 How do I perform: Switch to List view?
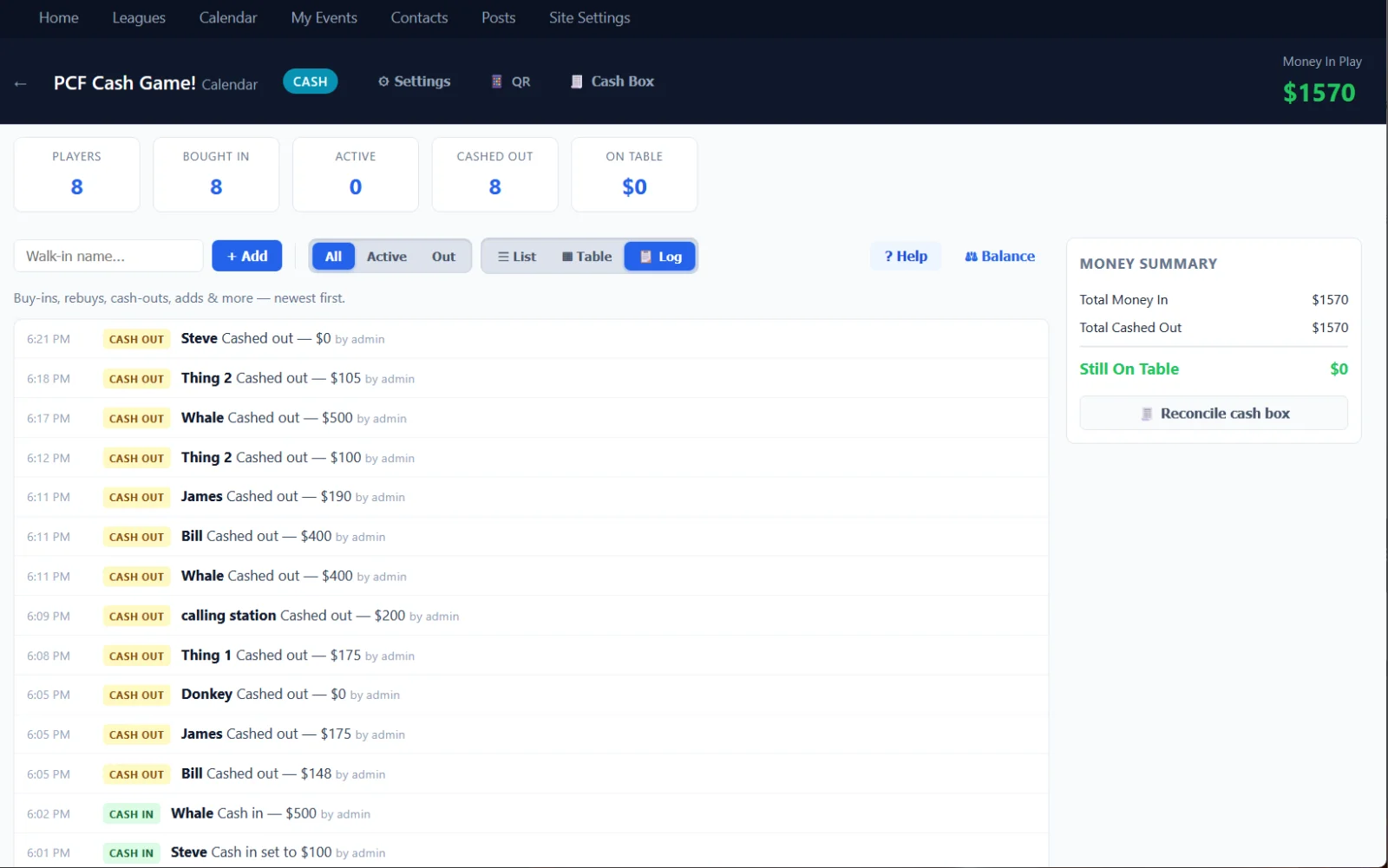tap(517, 257)
